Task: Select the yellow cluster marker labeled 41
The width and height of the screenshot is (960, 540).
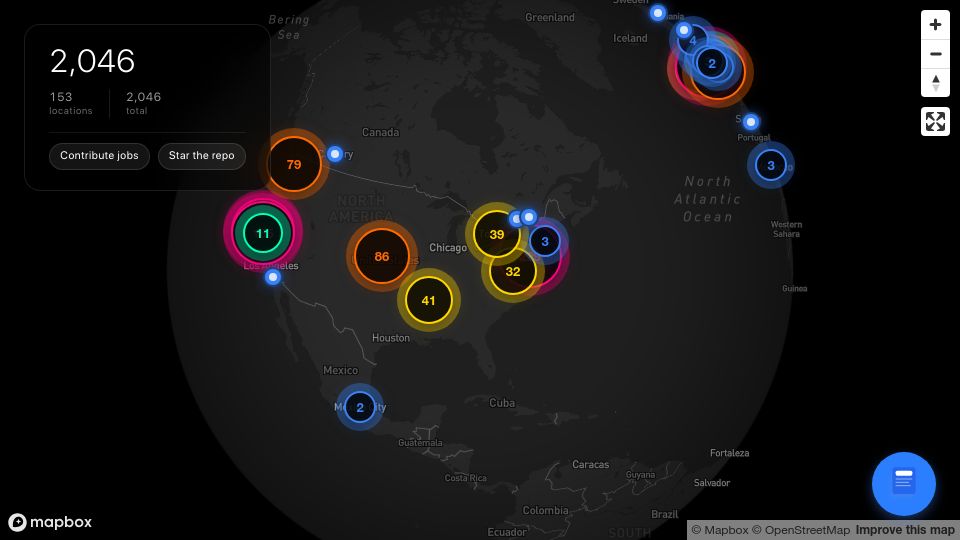Action: (429, 300)
